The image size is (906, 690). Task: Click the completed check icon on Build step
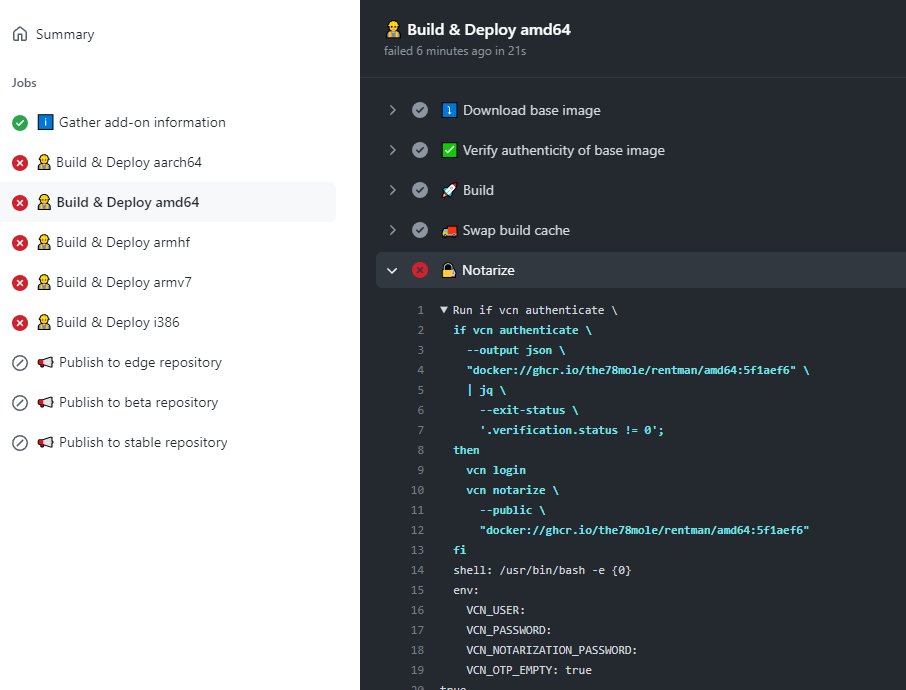coord(420,190)
